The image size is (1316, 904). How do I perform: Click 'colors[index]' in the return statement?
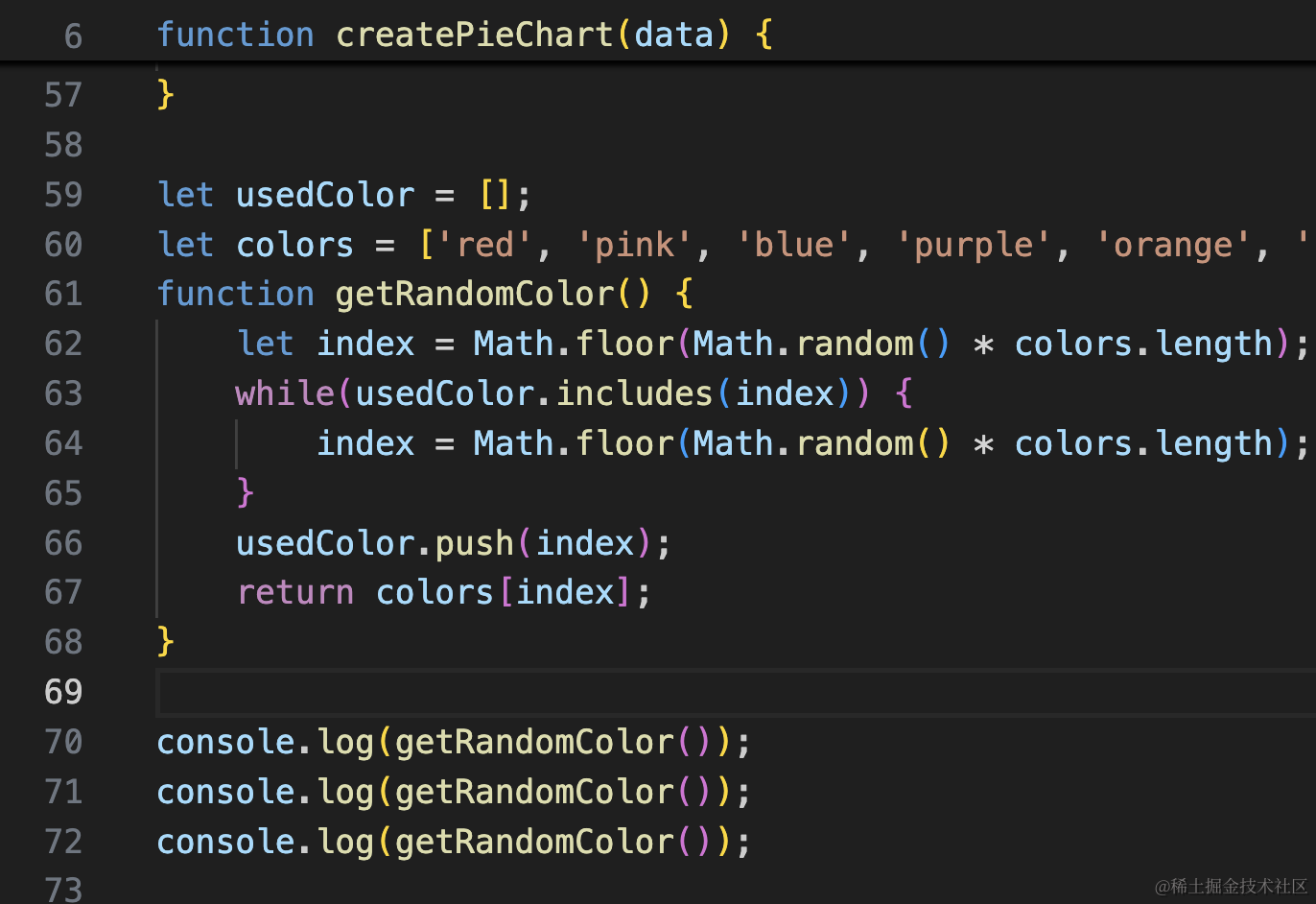(504, 592)
